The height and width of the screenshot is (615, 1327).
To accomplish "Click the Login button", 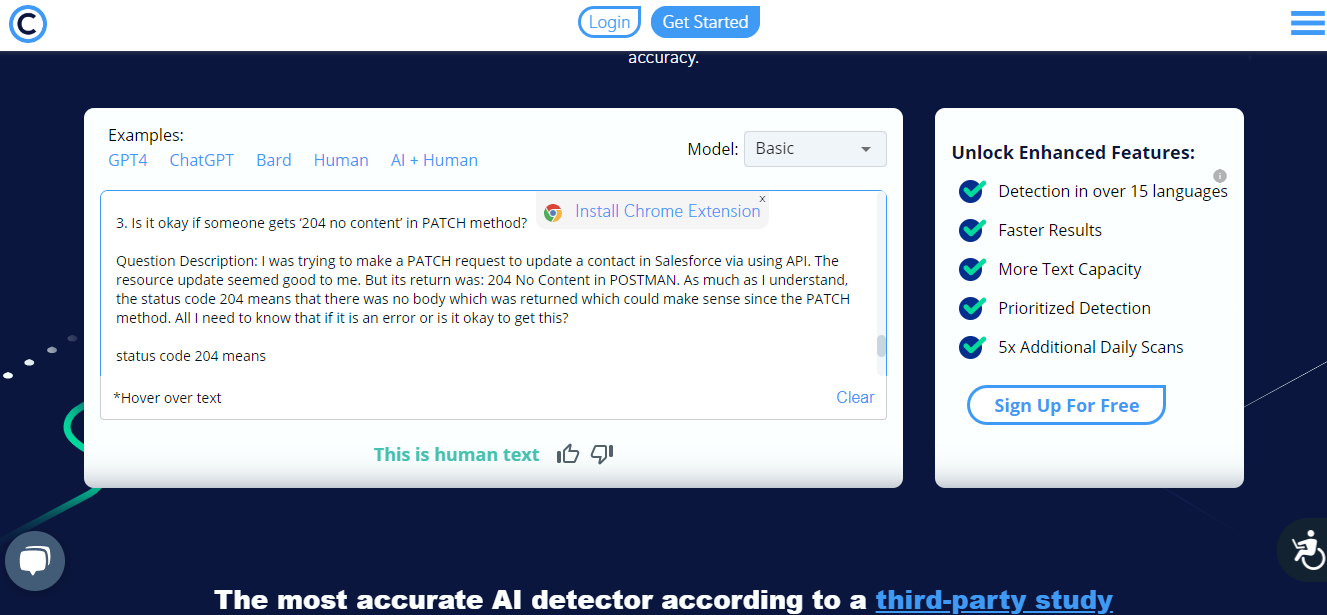I will [609, 22].
